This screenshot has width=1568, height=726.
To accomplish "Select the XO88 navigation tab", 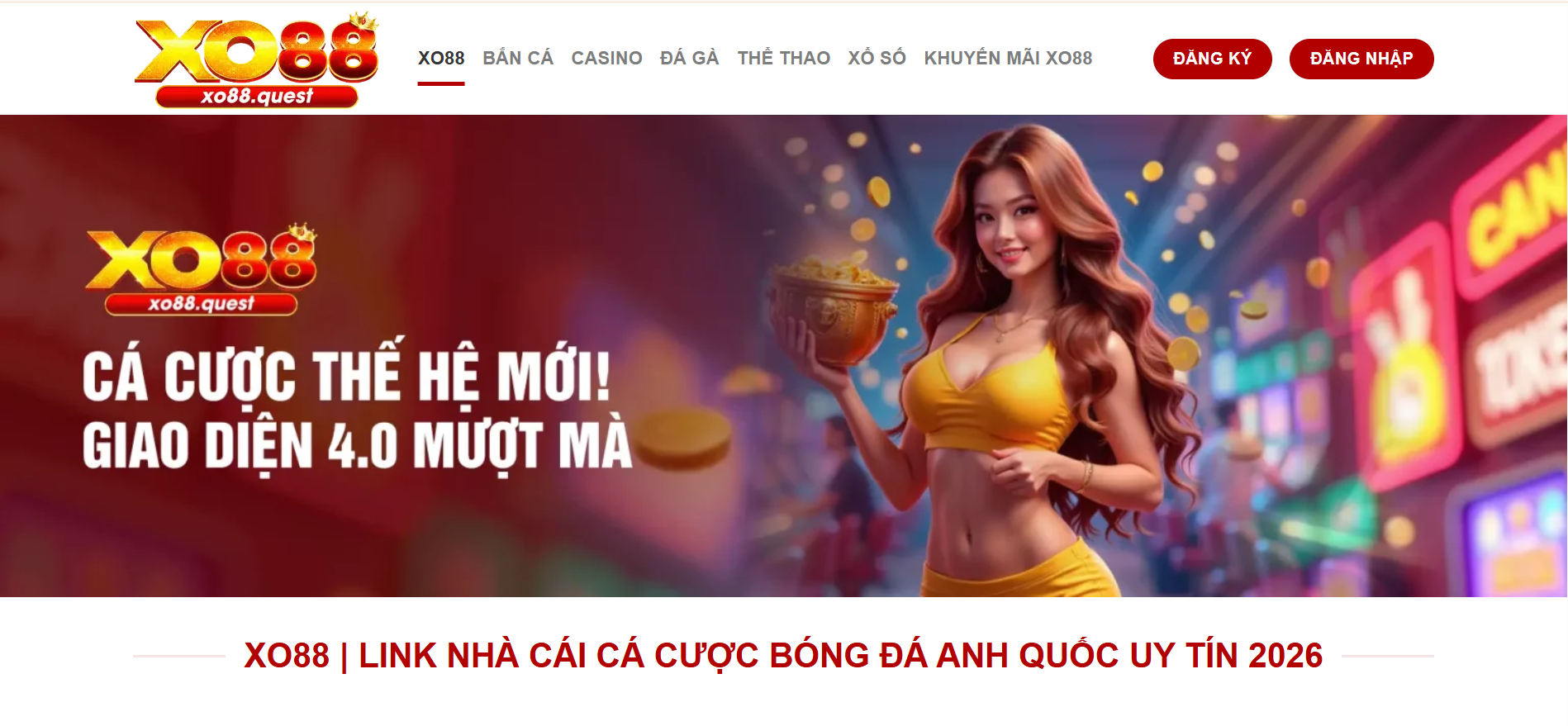I will (441, 58).
